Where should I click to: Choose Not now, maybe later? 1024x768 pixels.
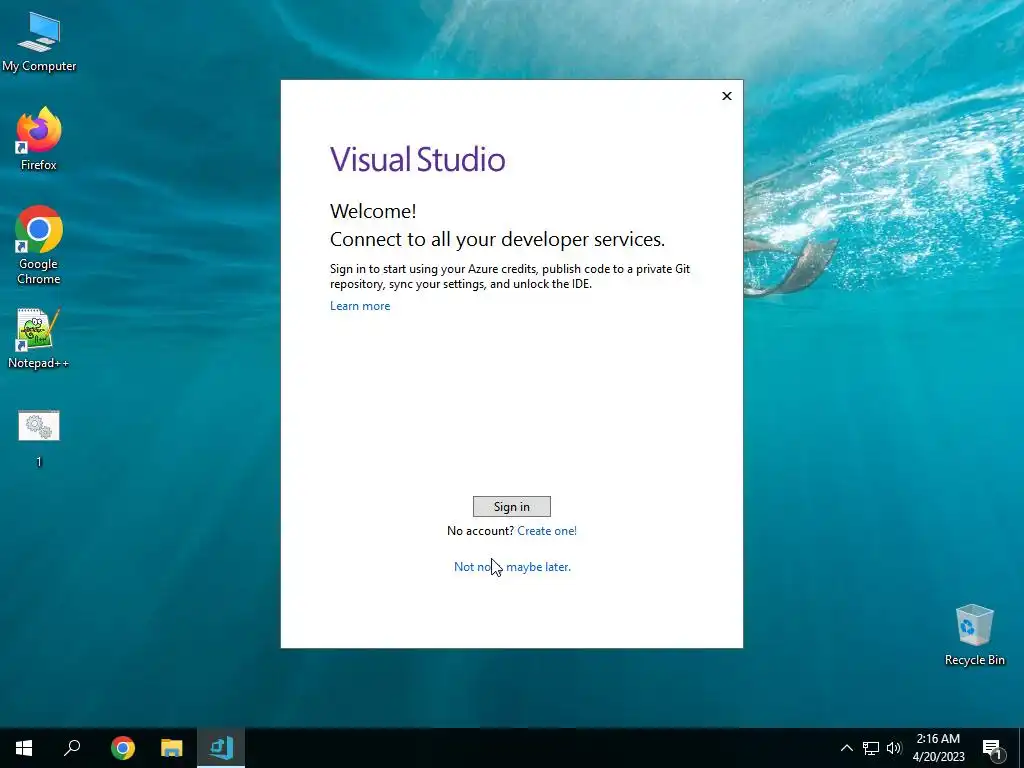(x=512, y=567)
